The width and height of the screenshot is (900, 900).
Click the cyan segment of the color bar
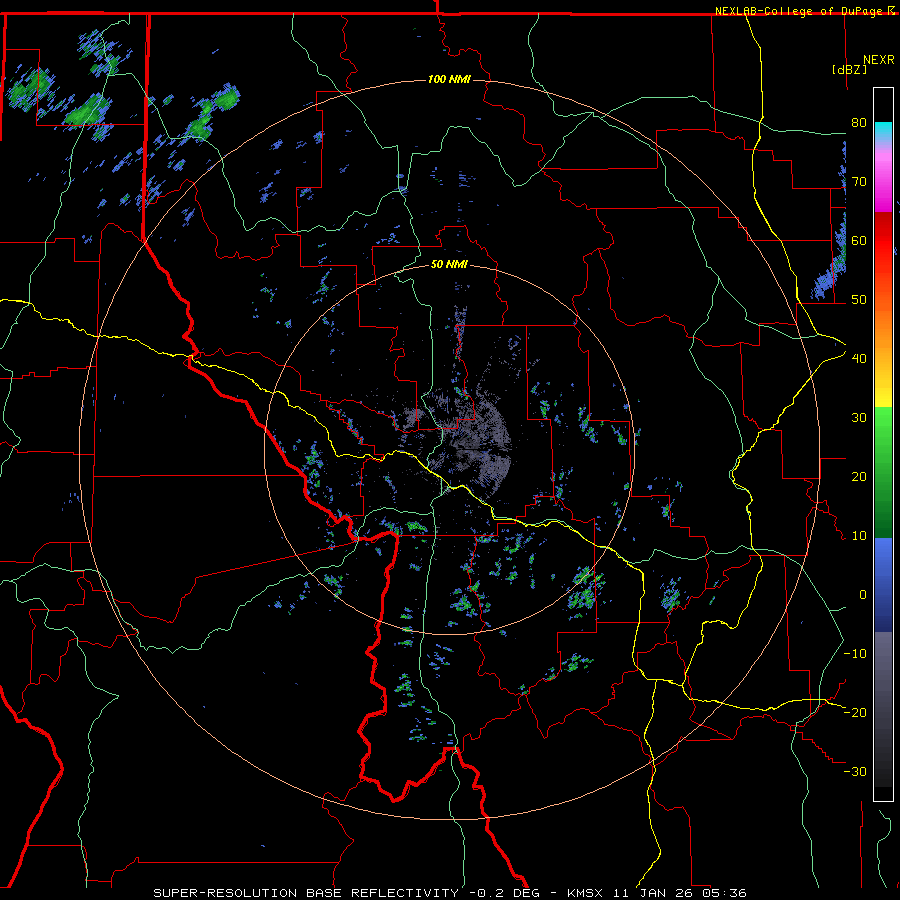tap(883, 131)
